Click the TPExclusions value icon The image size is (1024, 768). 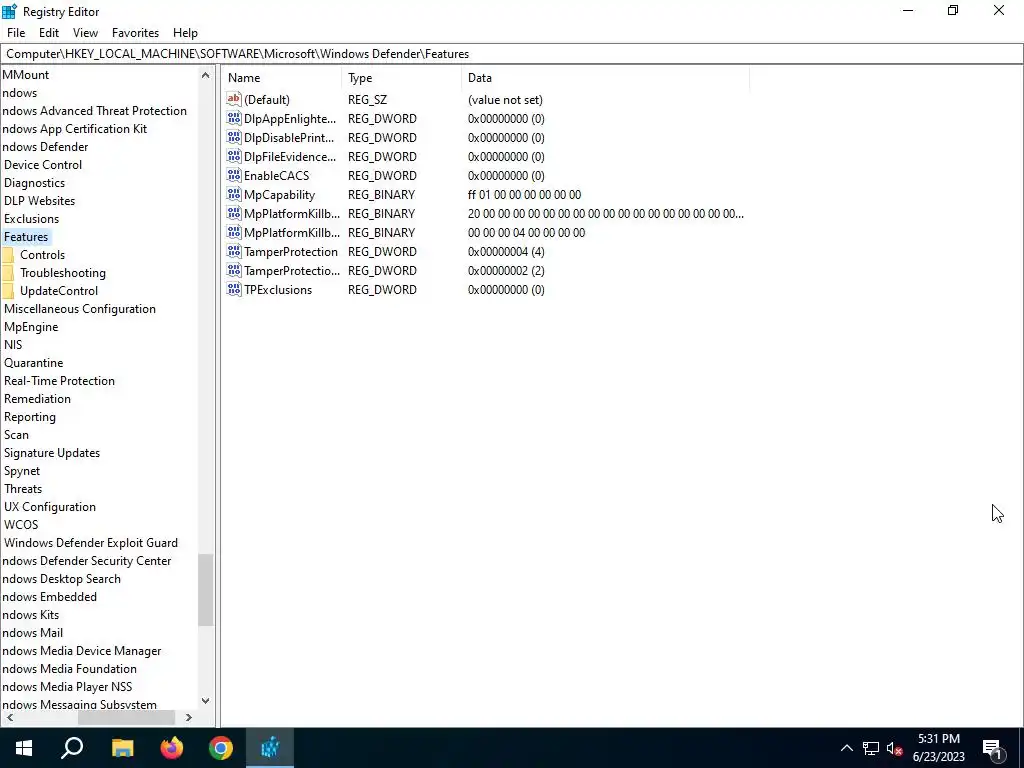[x=234, y=289]
